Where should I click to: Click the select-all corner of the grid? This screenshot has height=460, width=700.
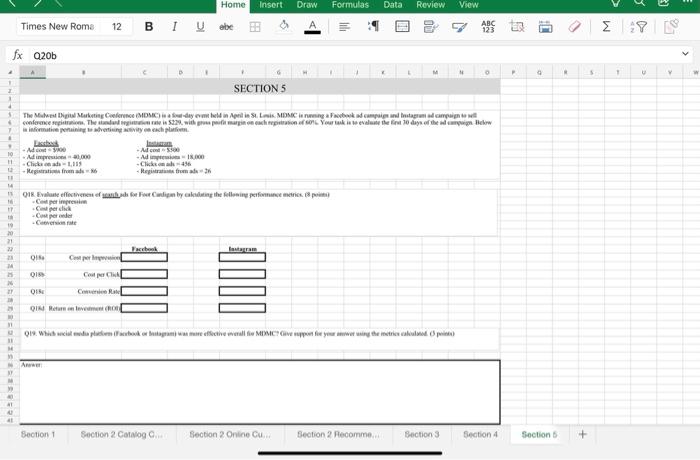pyautogui.click(x=10, y=72)
